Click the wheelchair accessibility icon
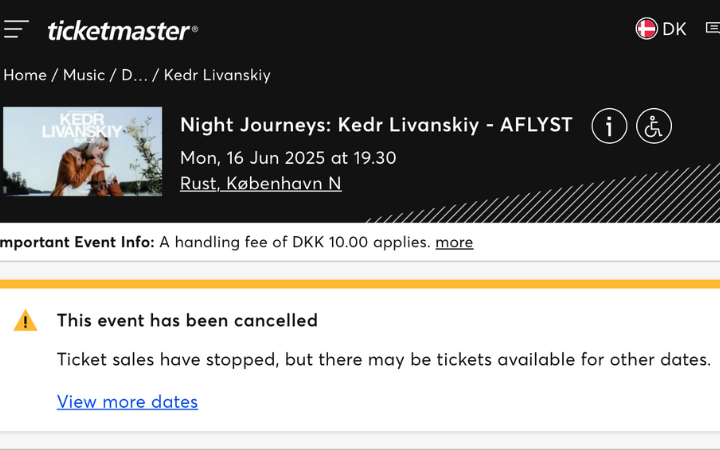720x450 pixels. pos(654,126)
